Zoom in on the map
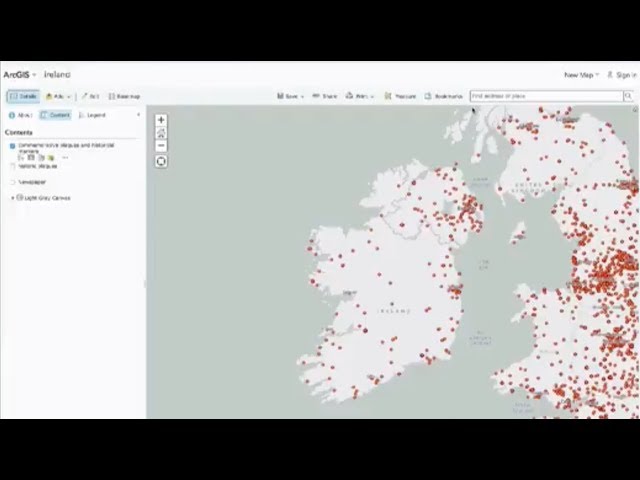 [x=161, y=120]
